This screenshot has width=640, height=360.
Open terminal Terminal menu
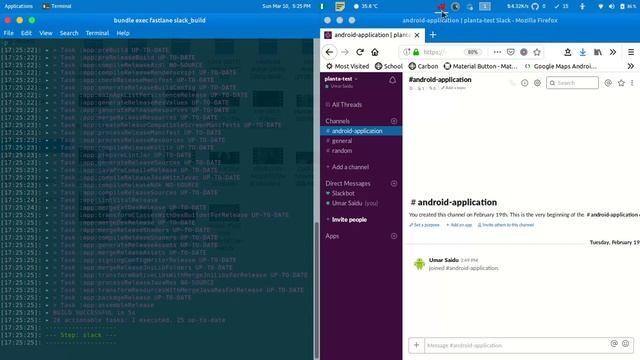(x=97, y=33)
